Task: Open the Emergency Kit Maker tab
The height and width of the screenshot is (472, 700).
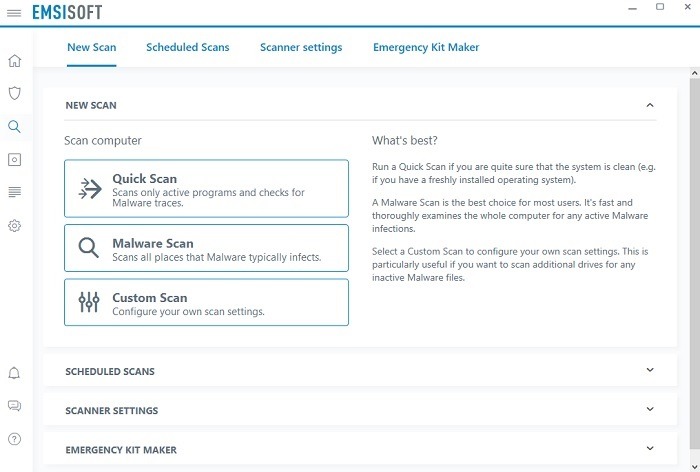Action: [x=426, y=47]
